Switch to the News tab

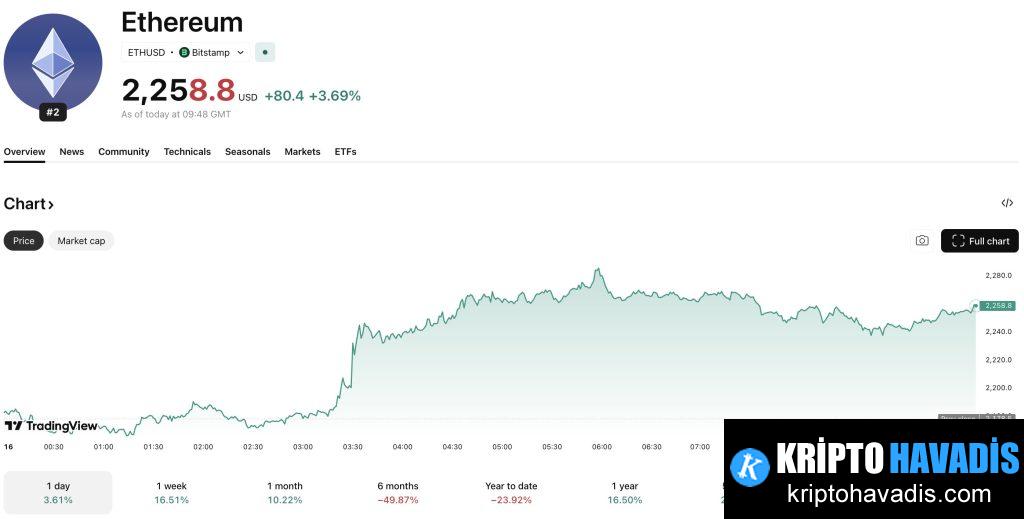click(72, 151)
